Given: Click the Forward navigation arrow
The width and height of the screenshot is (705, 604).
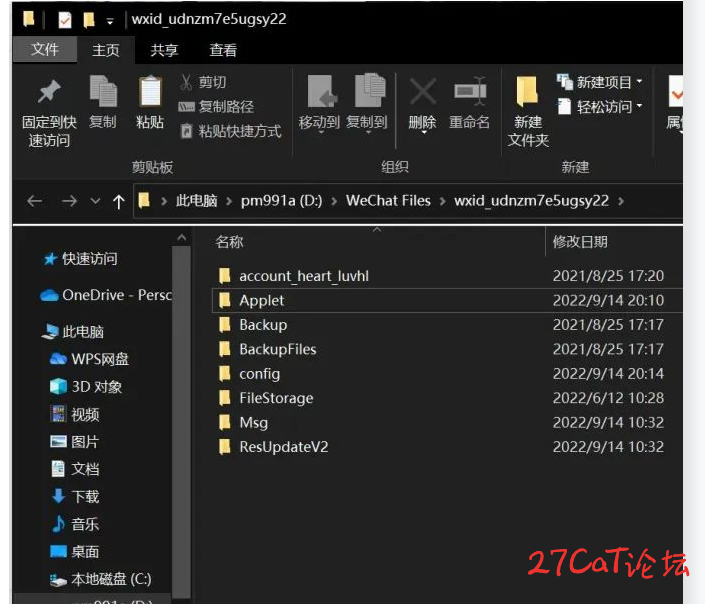Looking at the screenshot, I should (x=69, y=201).
